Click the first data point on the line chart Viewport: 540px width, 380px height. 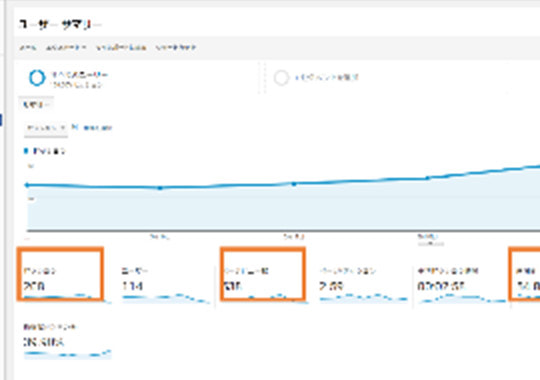pyautogui.click(x=27, y=185)
